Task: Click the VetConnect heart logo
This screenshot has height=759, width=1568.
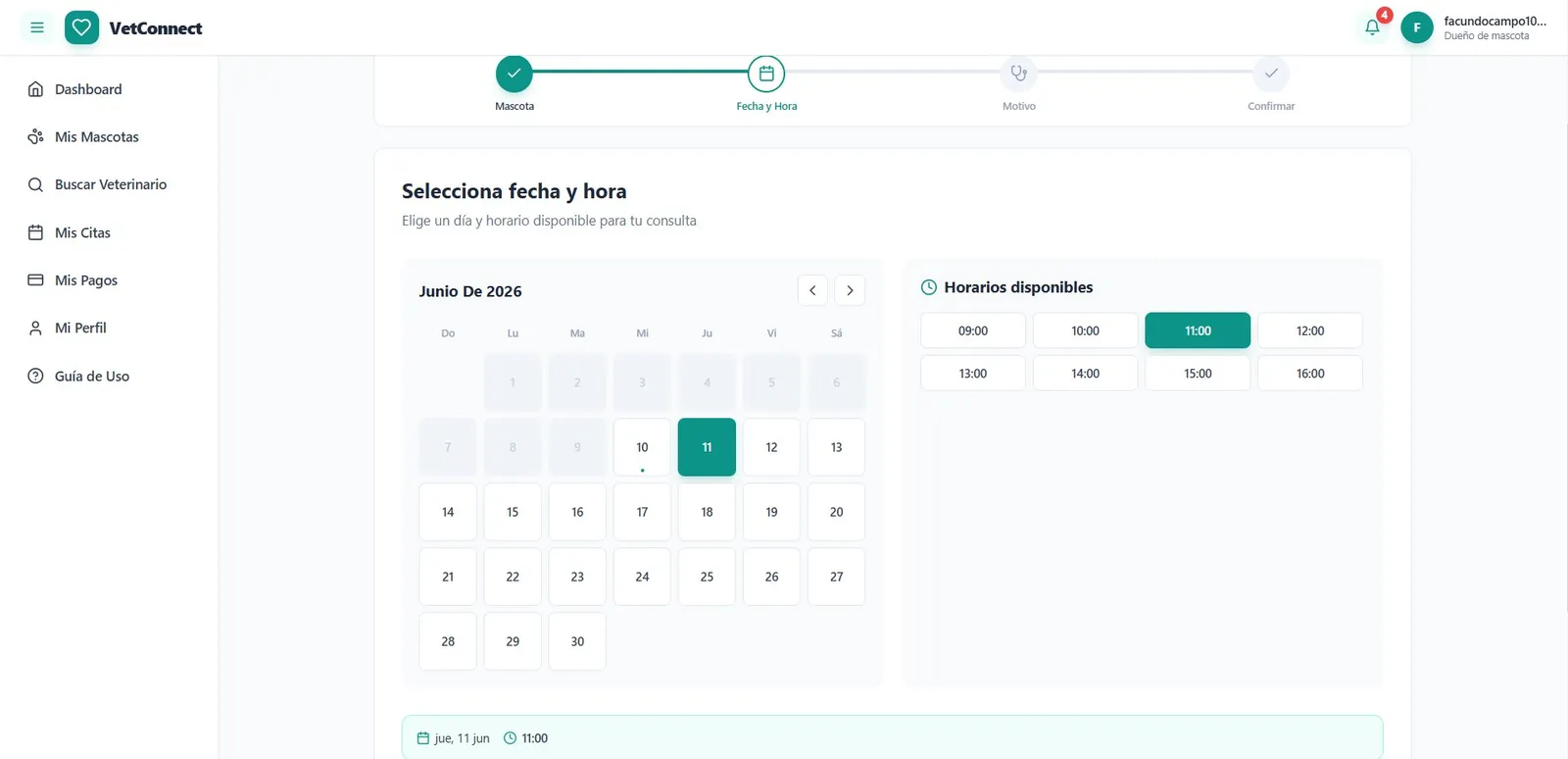Action: pos(81,27)
